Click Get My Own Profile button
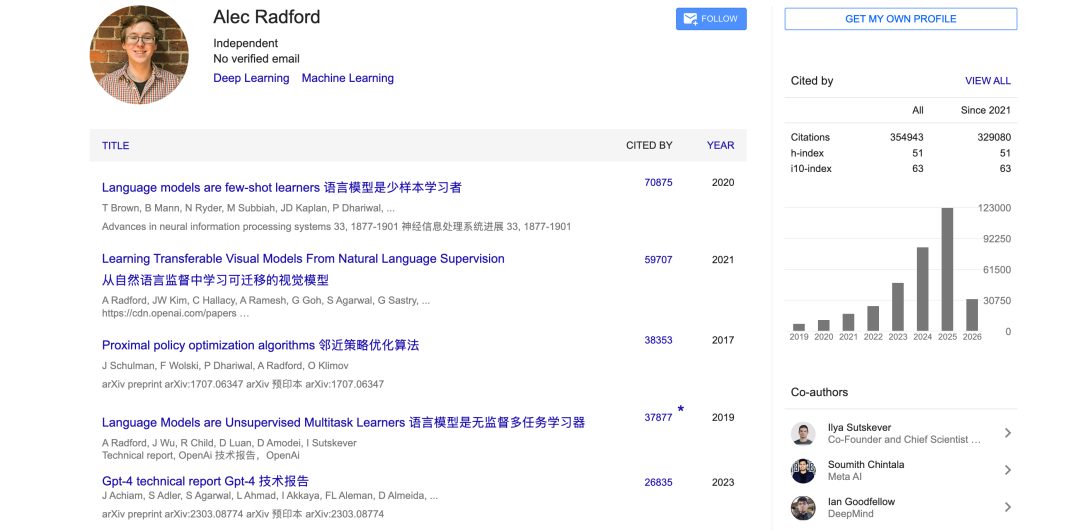The image size is (1080, 531). [x=900, y=19]
